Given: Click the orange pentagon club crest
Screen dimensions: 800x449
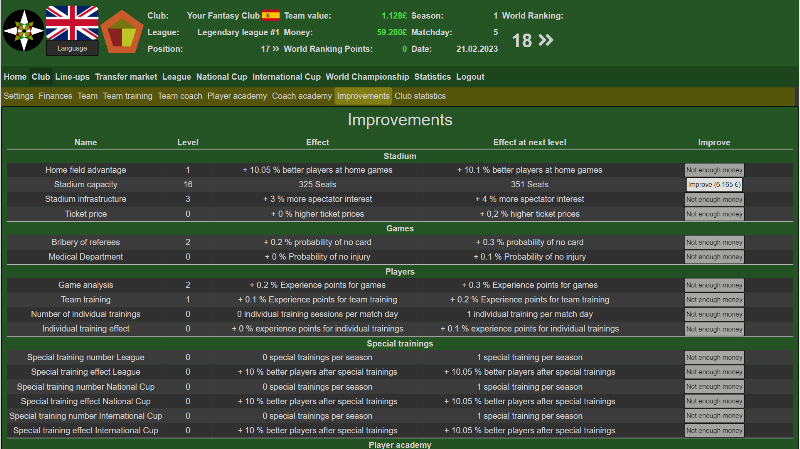Looking at the screenshot, I should pyautogui.click(x=122, y=32).
